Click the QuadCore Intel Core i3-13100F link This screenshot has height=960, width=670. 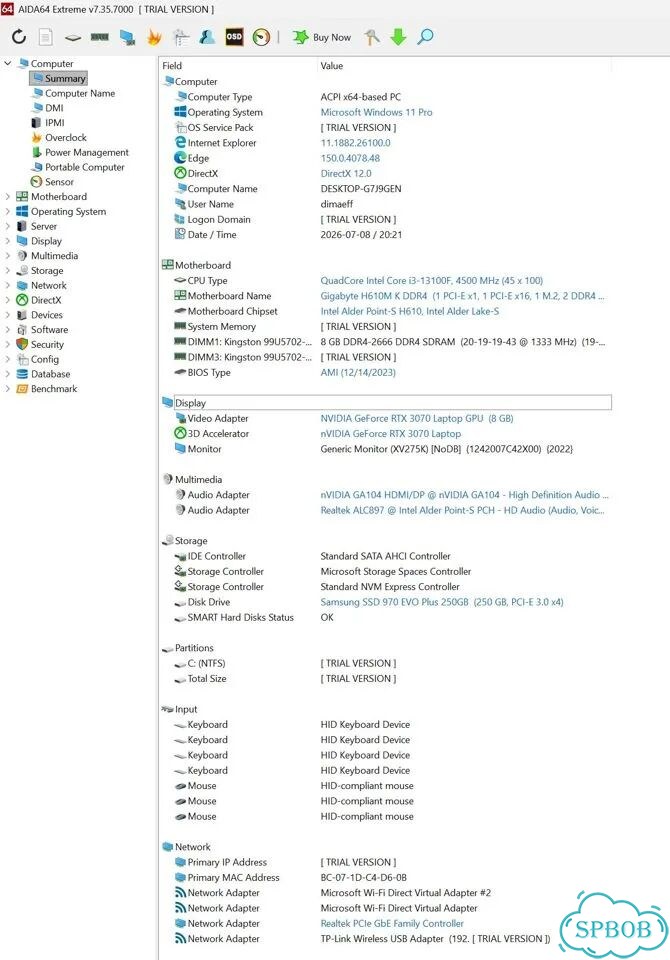coord(431,280)
